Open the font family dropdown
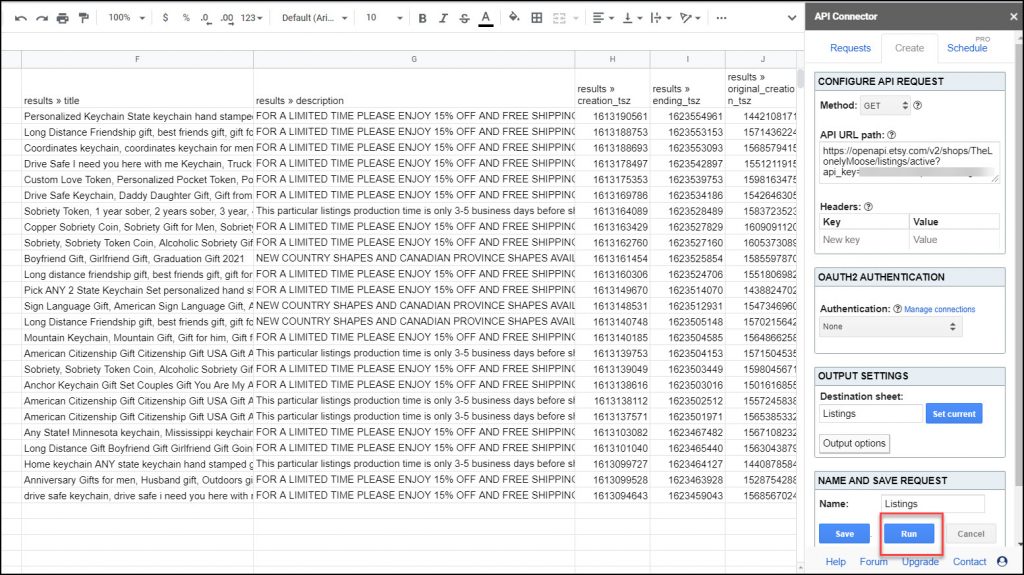 coord(315,18)
